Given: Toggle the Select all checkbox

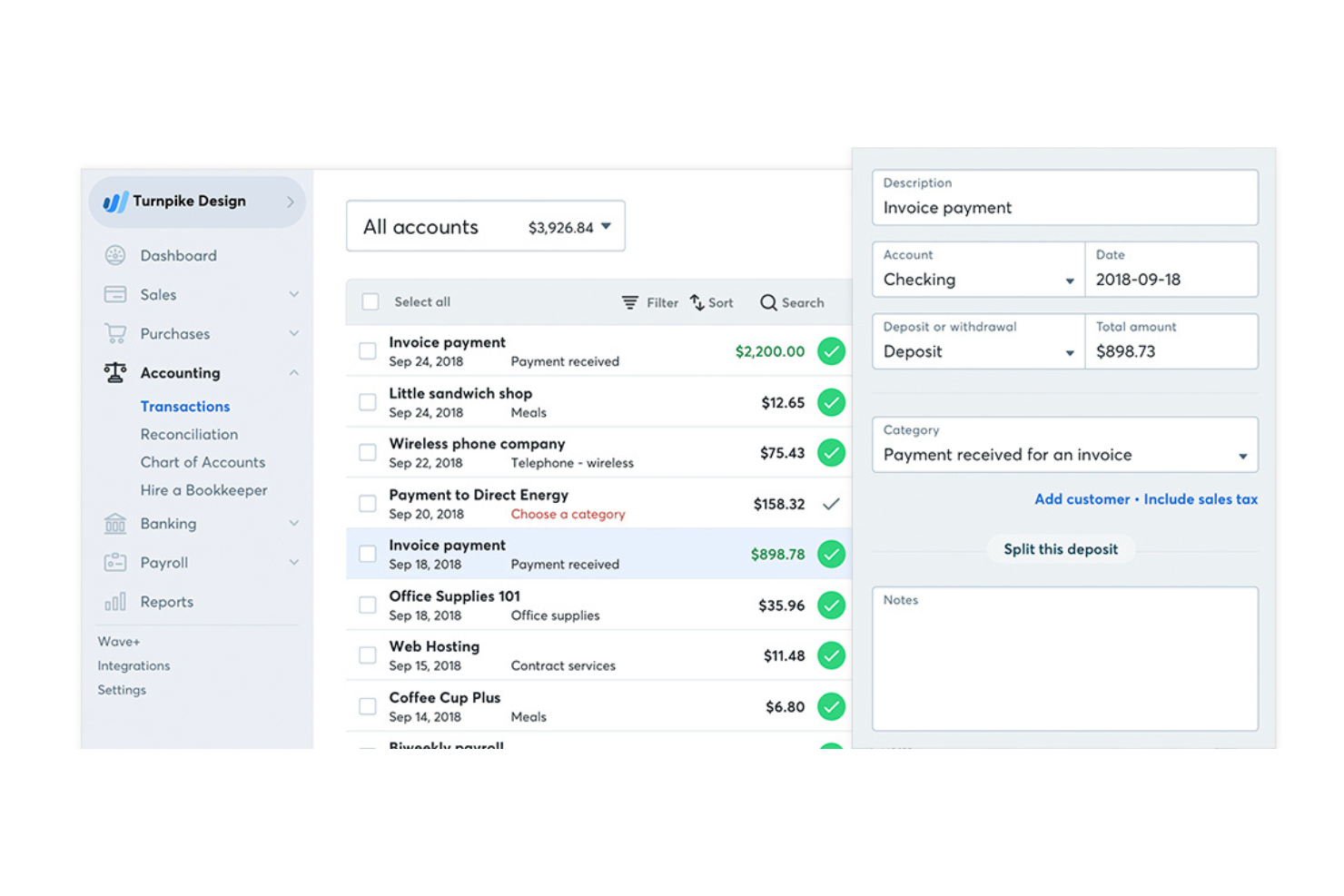Looking at the screenshot, I should pyautogui.click(x=370, y=301).
